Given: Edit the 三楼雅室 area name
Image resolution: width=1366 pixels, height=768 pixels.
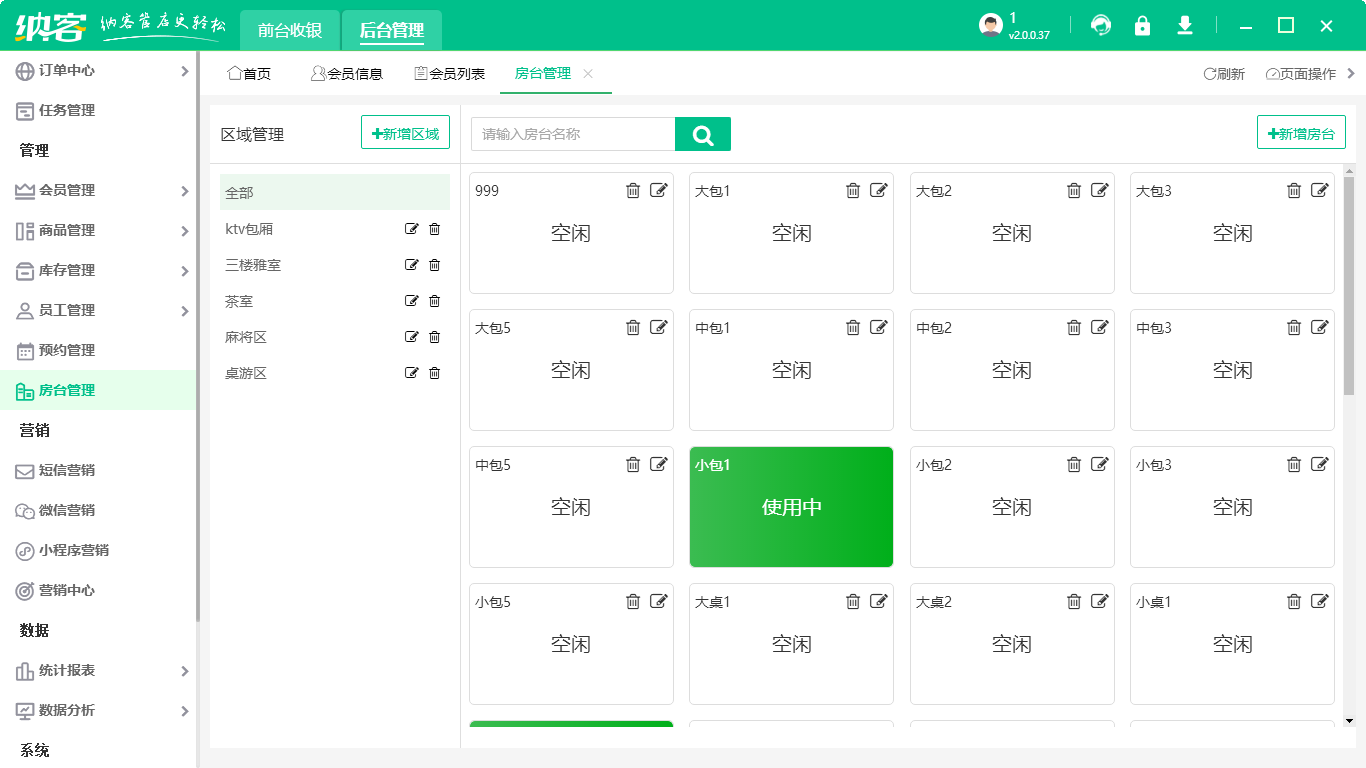Looking at the screenshot, I should [411, 265].
